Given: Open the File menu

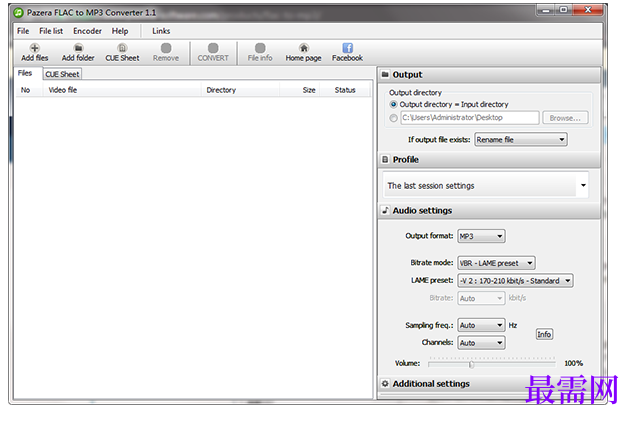Looking at the screenshot, I should tap(23, 31).
